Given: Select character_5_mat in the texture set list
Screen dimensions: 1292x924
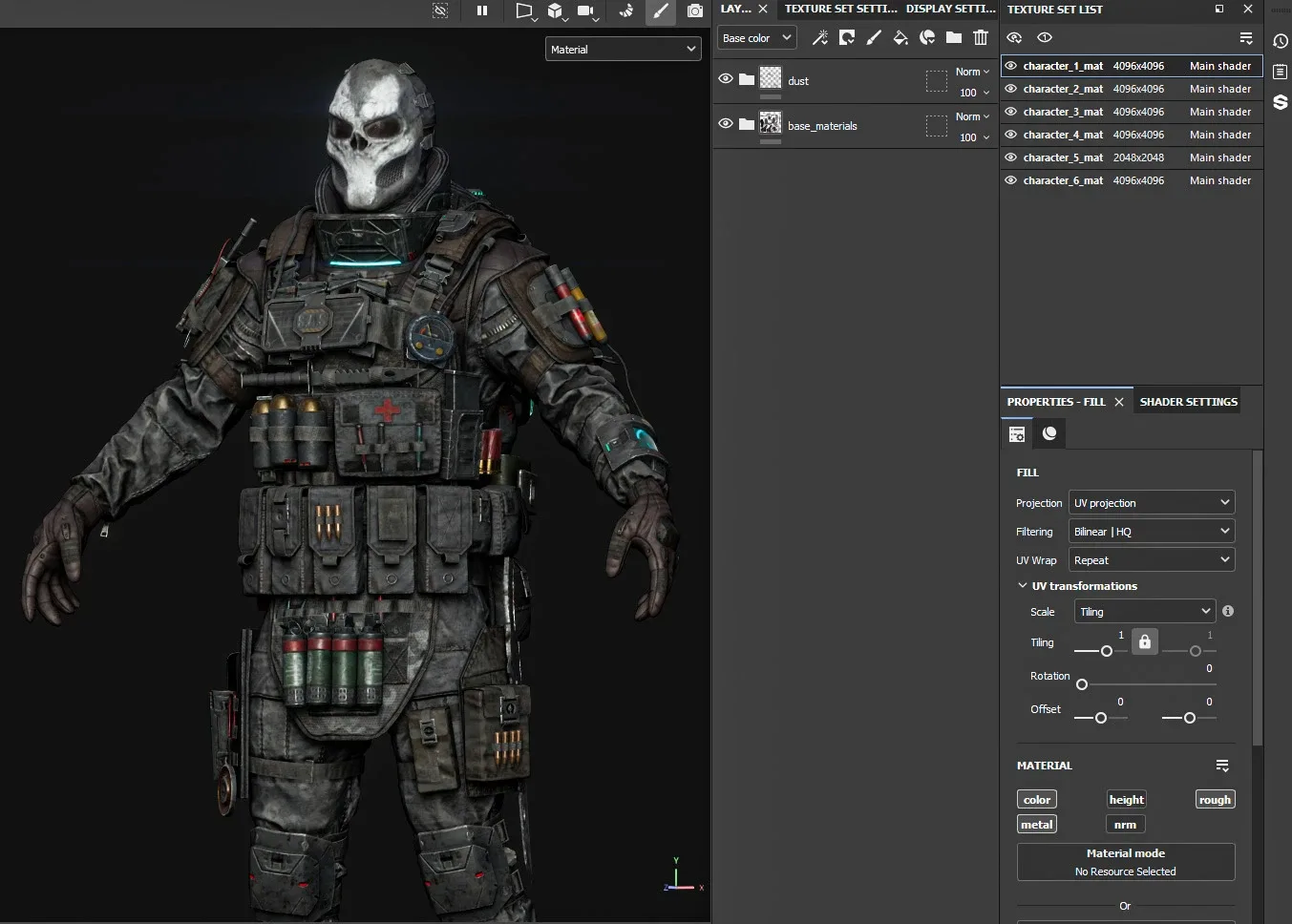Looking at the screenshot, I should 1063,157.
